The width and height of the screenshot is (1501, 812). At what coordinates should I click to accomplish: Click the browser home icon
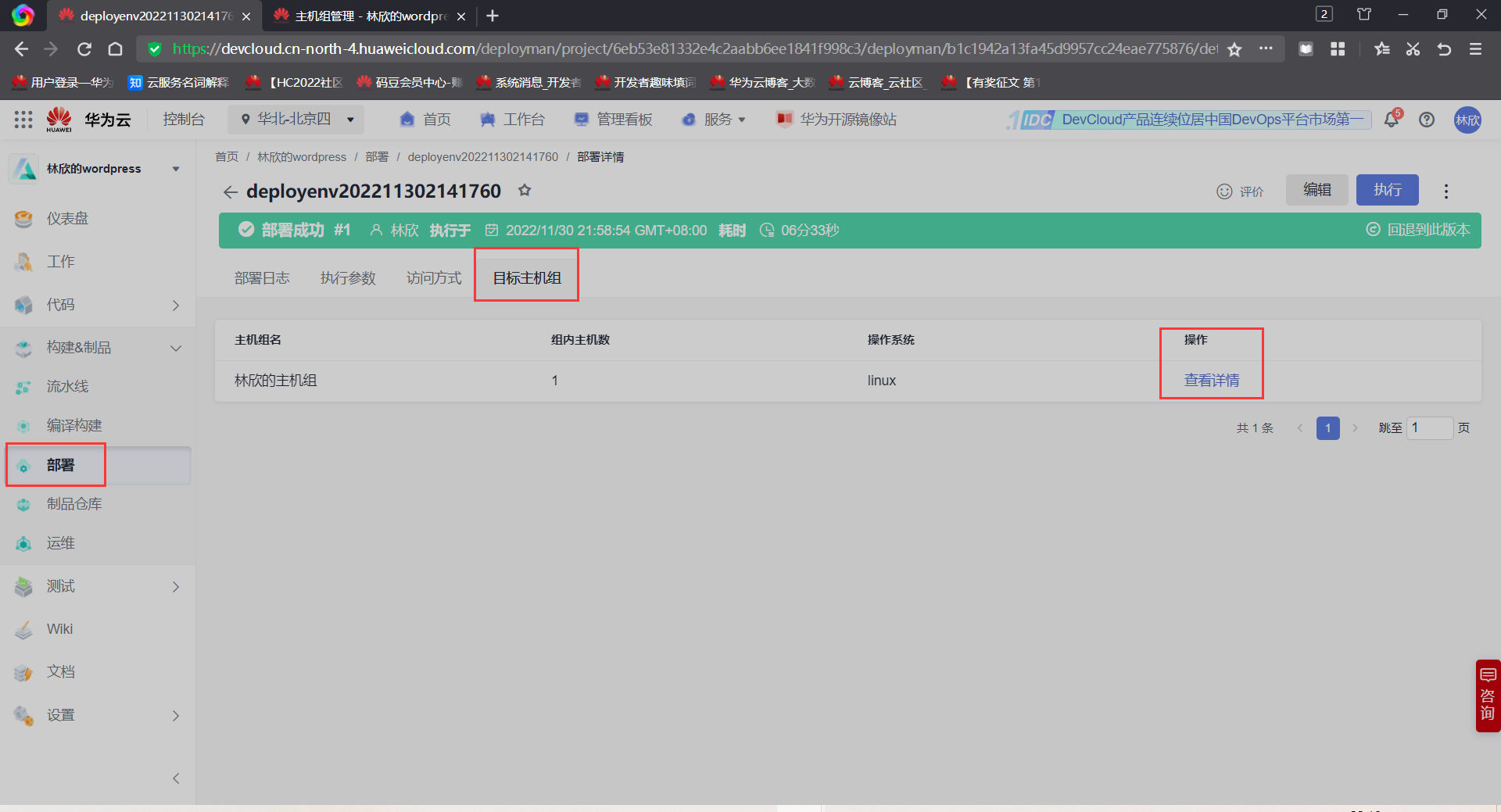click(x=116, y=49)
